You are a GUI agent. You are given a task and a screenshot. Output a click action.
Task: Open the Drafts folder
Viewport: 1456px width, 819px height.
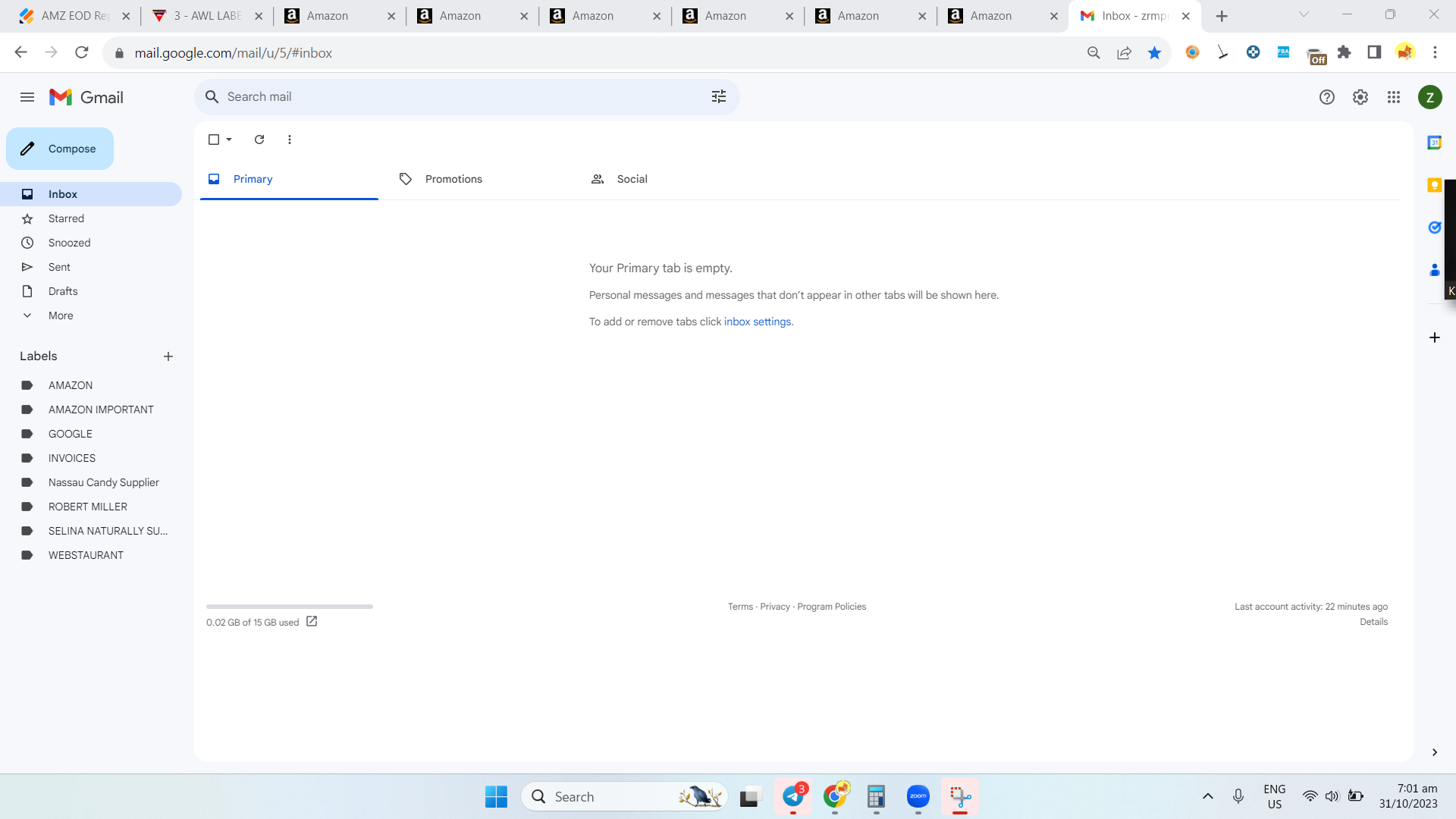pos(91,291)
